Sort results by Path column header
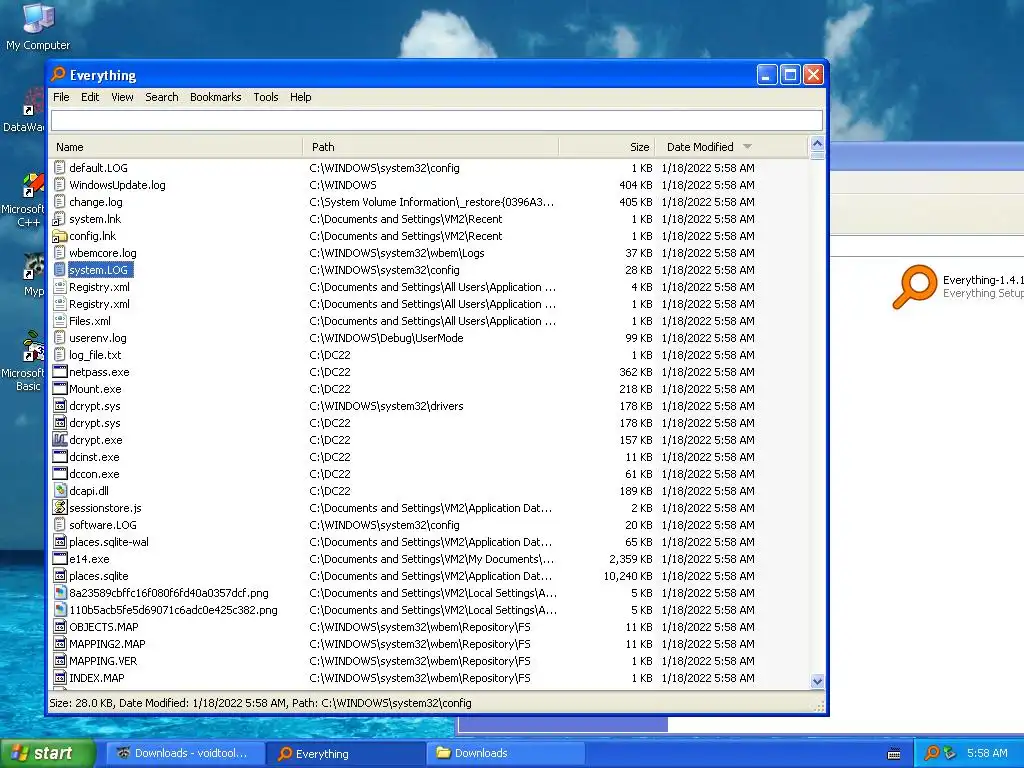1024x768 pixels. click(x=431, y=147)
